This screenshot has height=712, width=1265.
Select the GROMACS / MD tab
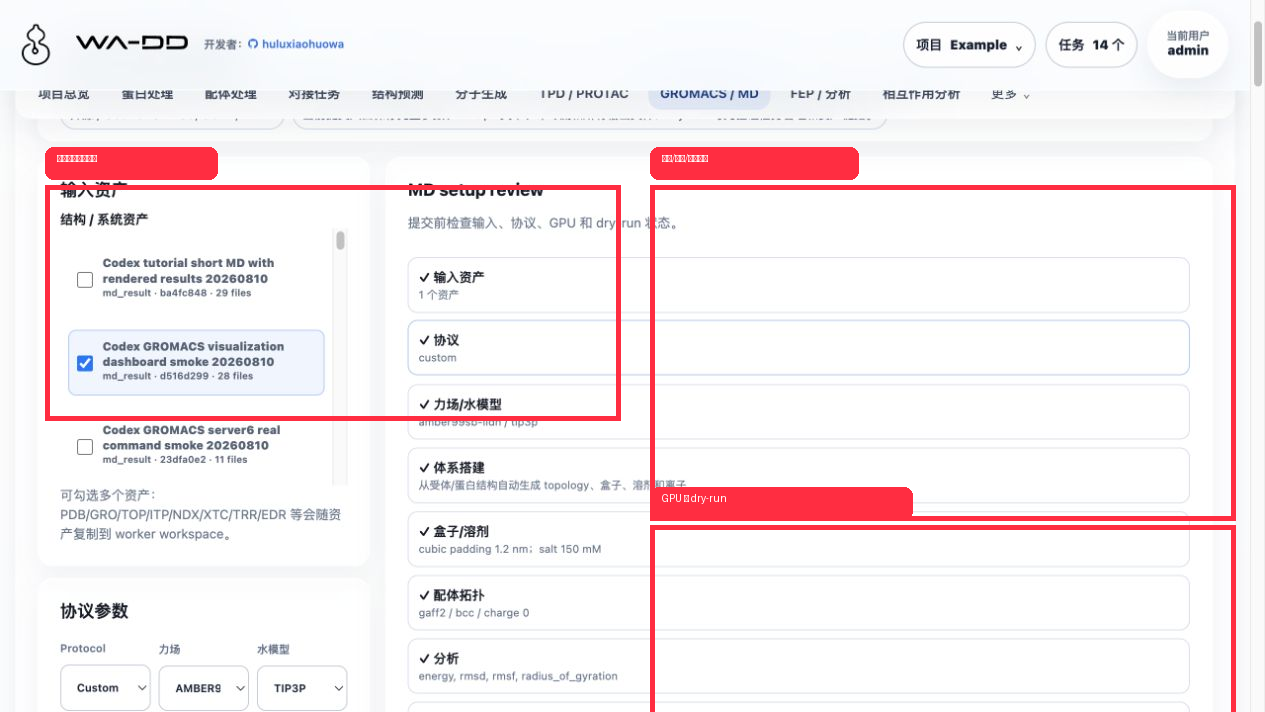tap(709, 94)
